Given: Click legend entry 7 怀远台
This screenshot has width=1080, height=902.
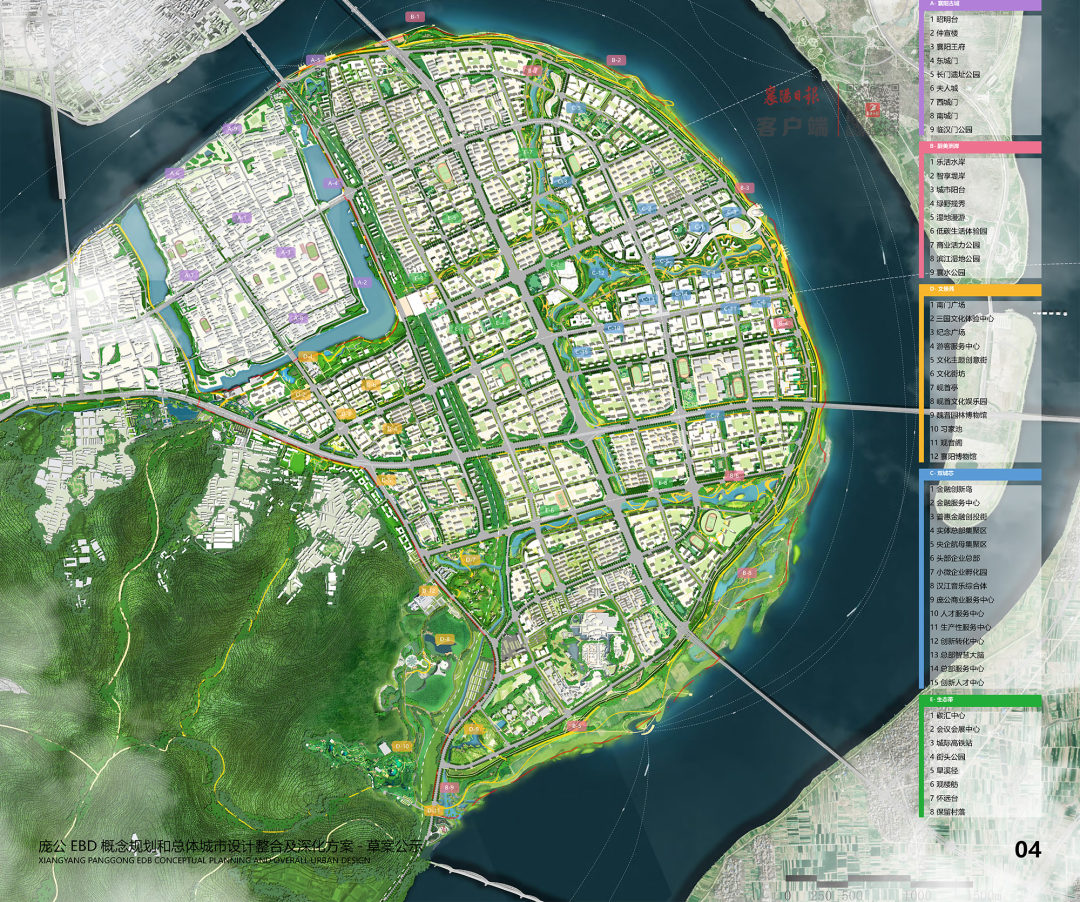Looking at the screenshot, I should (945, 798).
